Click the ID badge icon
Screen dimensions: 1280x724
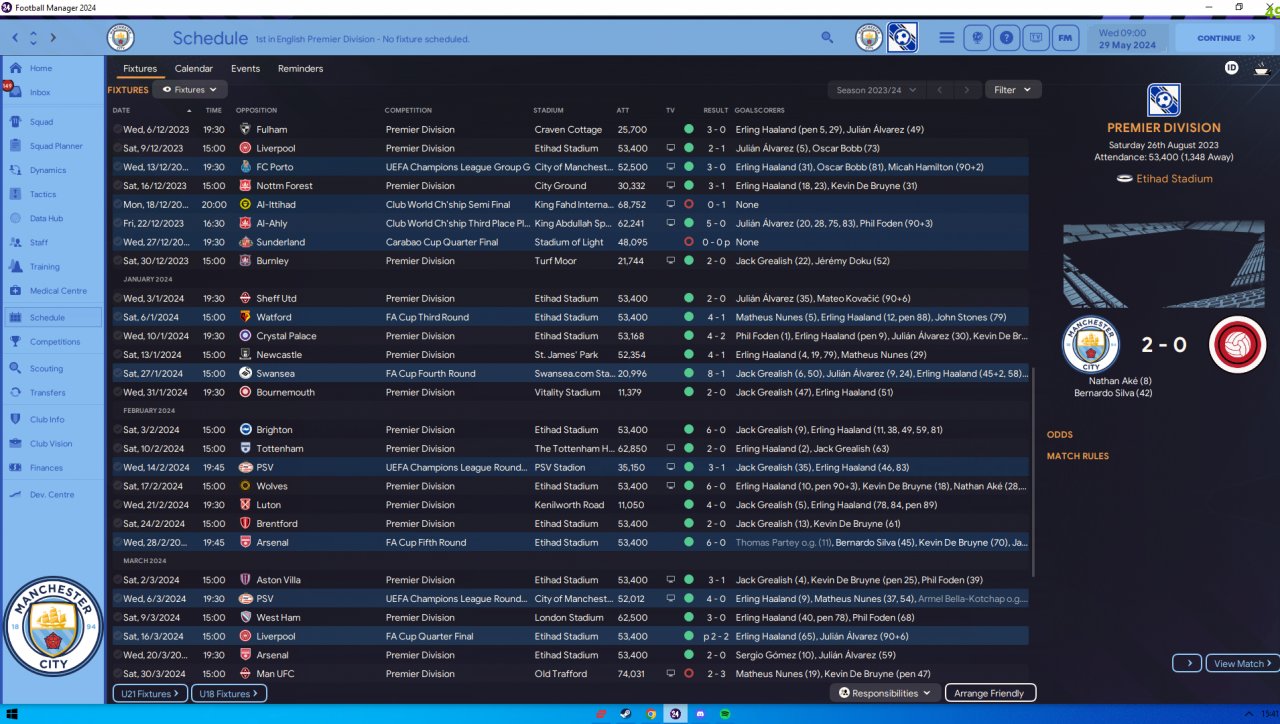coord(1232,68)
